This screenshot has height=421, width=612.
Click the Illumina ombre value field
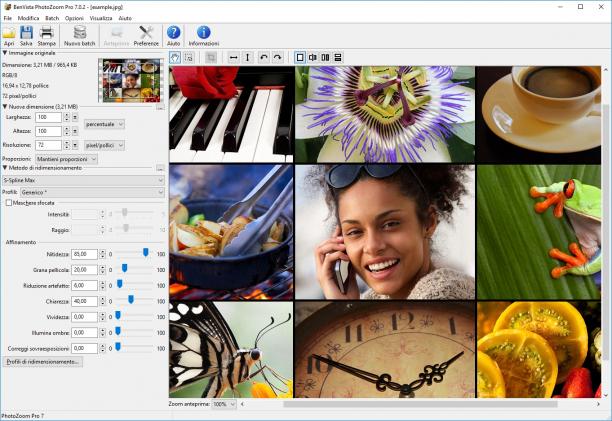[84, 332]
